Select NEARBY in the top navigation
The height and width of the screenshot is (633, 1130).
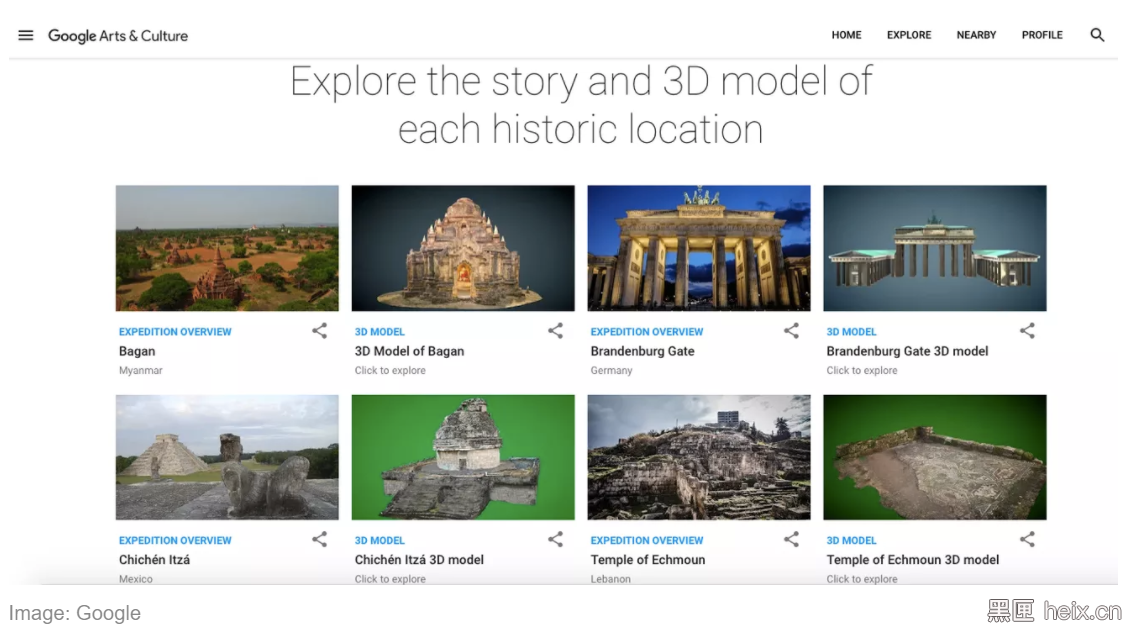[976, 35]
